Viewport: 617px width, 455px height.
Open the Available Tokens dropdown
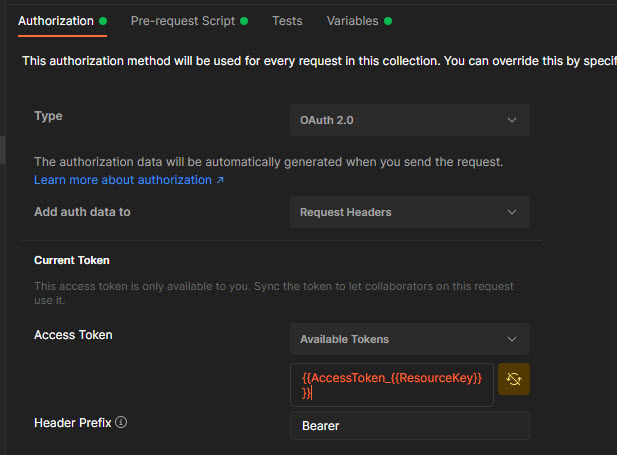point(409,339)
